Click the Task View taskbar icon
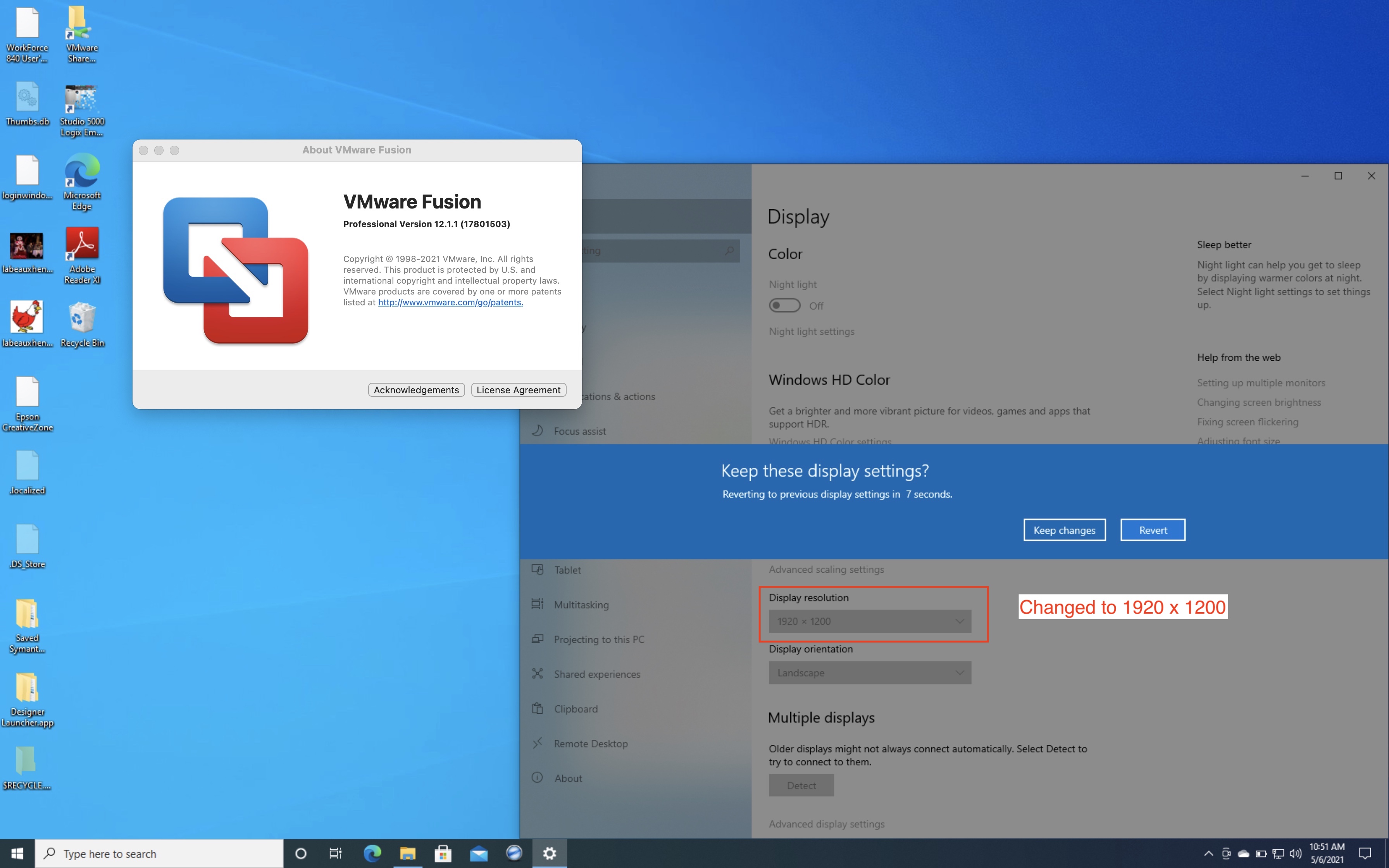The image size is (1389, 868). pyautogui.click(x=335, y=854)
